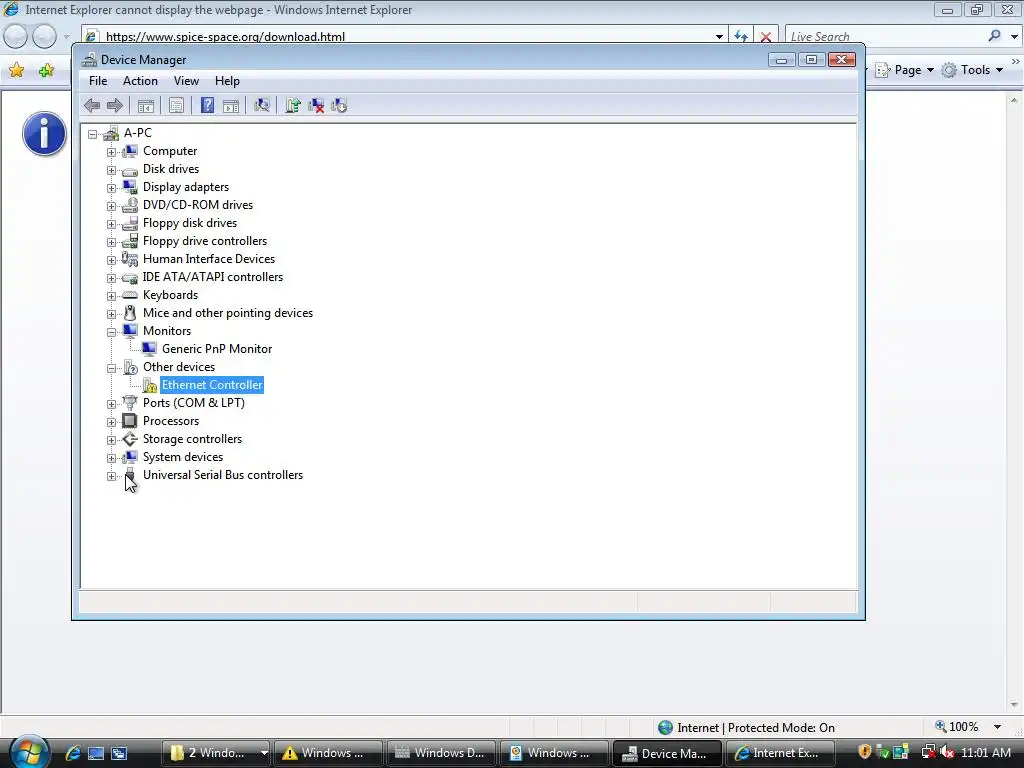Open Properties via the toolbar icon
Screen dimensions: 1024x768
coord(176,105)
